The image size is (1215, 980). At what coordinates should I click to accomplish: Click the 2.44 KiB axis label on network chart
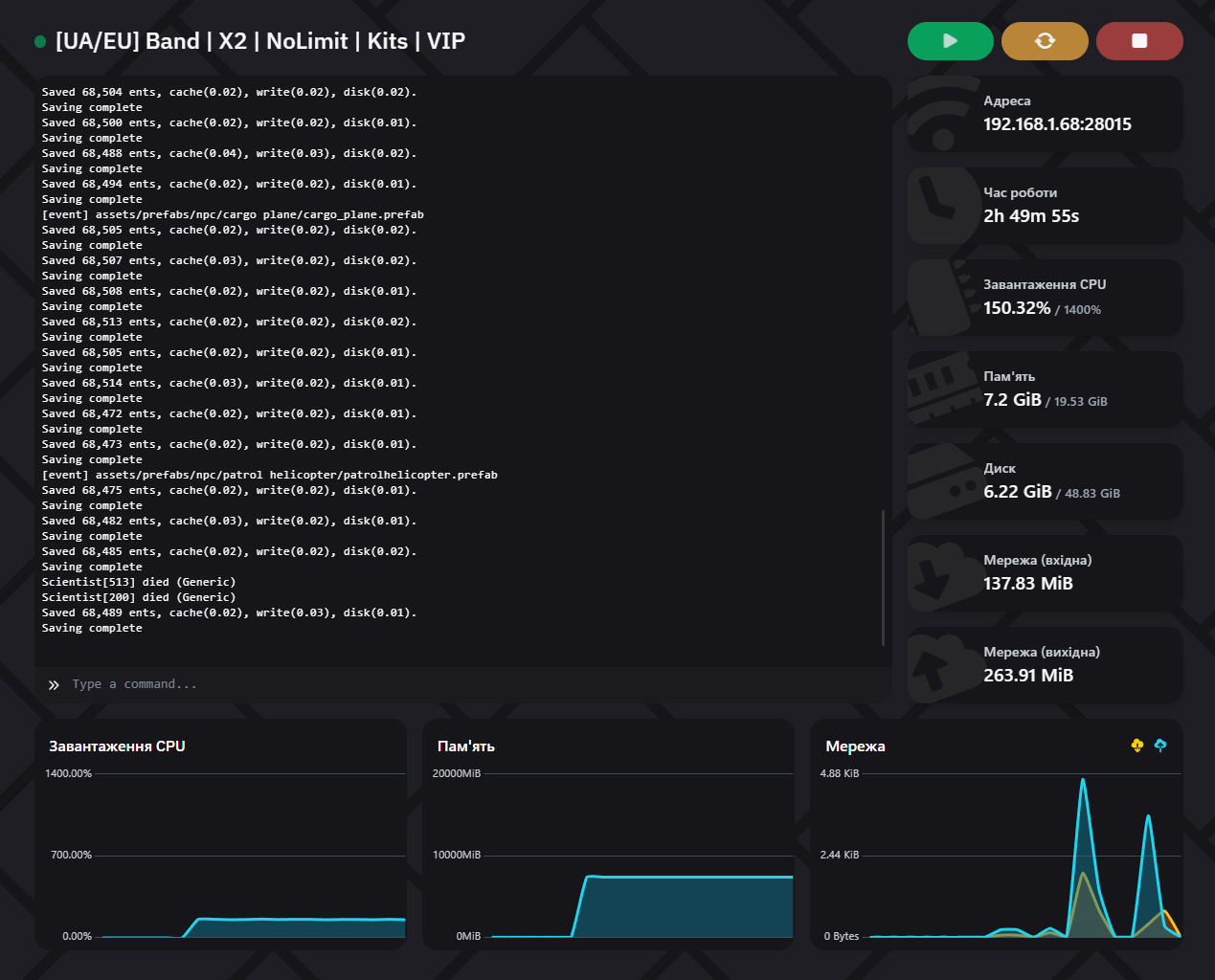pyautogui.click(x=840, y=855)
